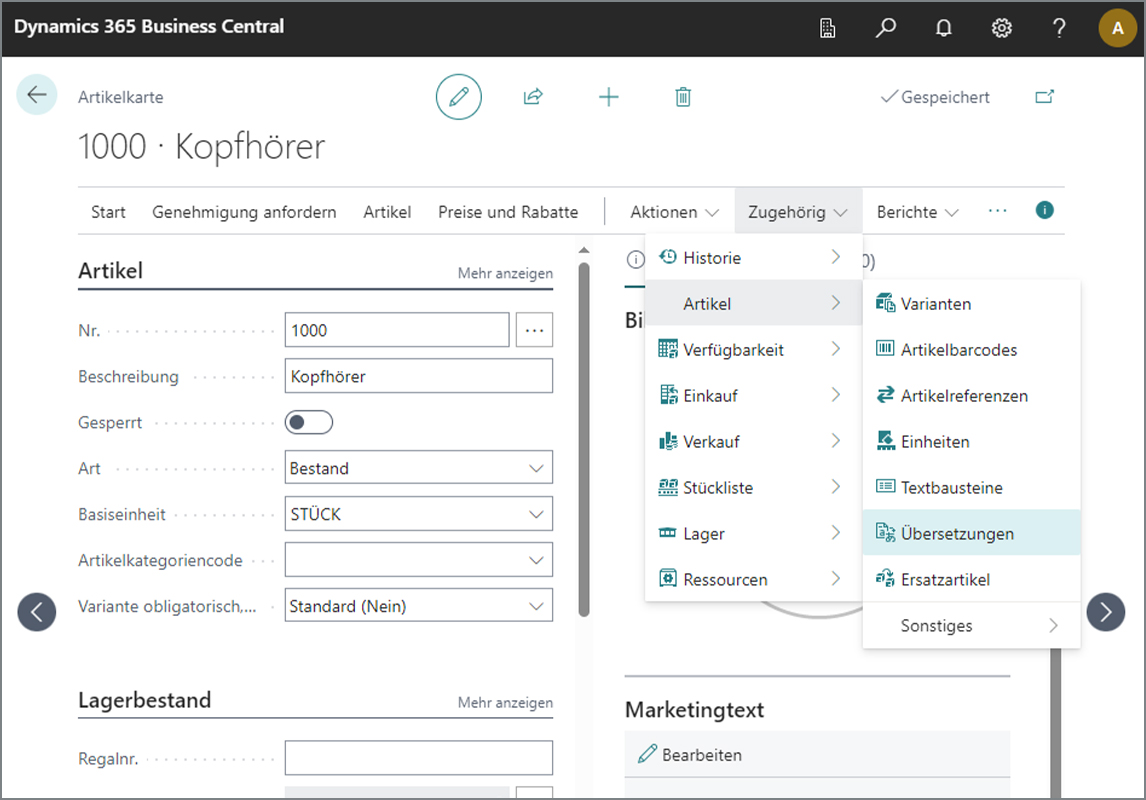Open notifications bell icon
Viewport: 1146px width, 800px height.
click(944, 28)
